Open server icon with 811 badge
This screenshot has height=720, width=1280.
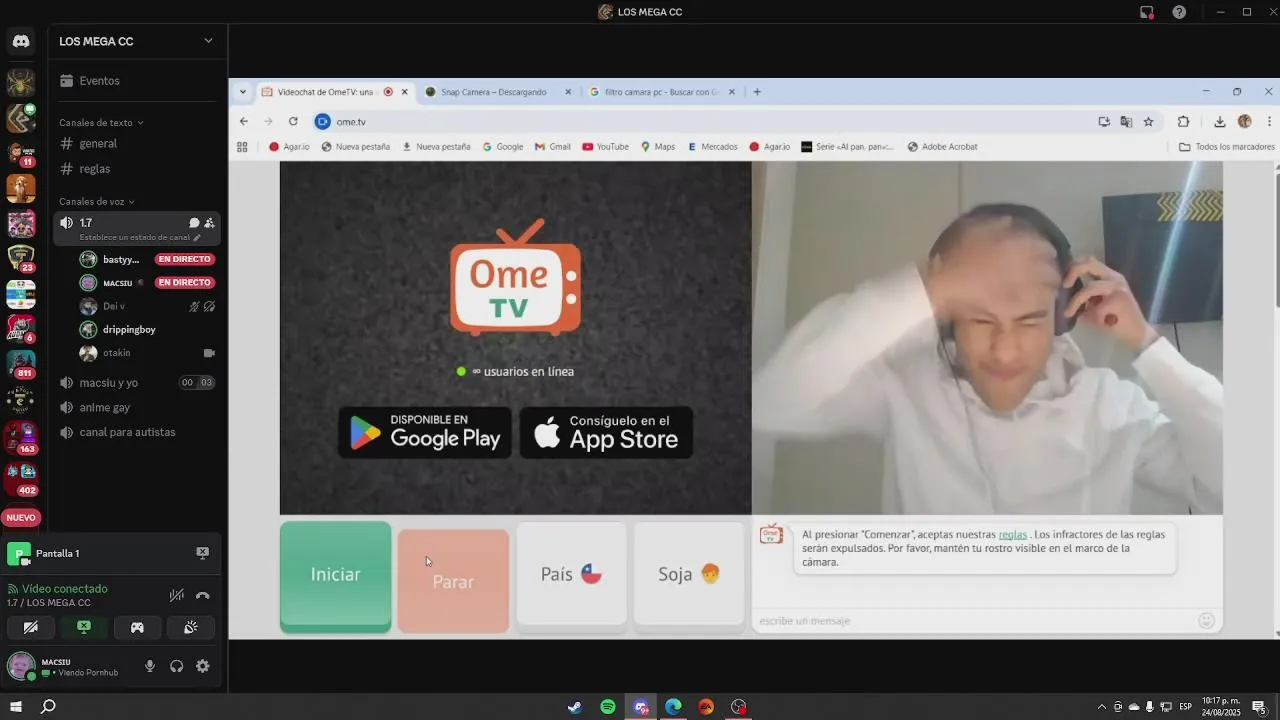(21, 363)
